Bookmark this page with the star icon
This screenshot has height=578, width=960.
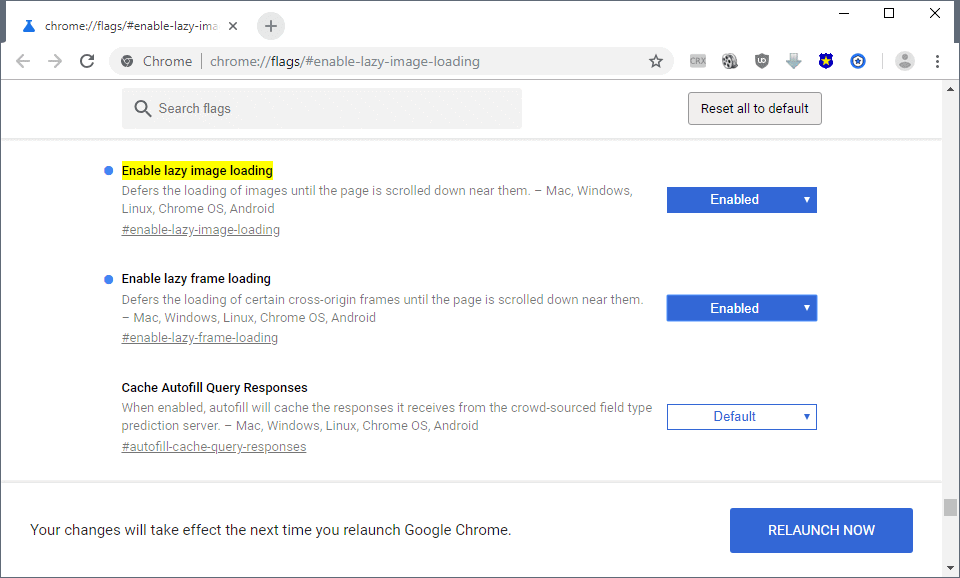click(656, 61)
